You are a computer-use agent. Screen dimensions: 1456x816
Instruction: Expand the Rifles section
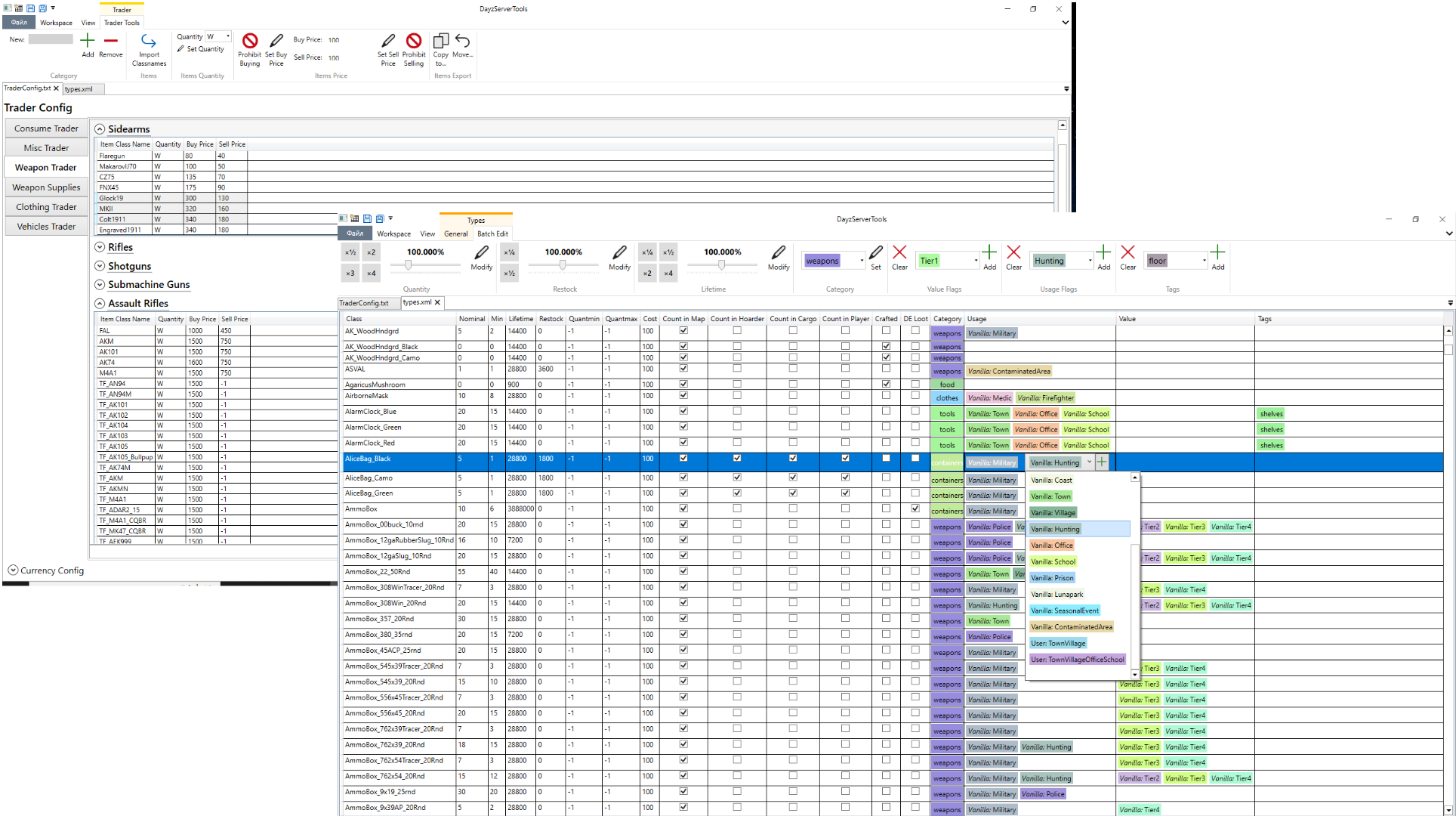coord(100,247)
